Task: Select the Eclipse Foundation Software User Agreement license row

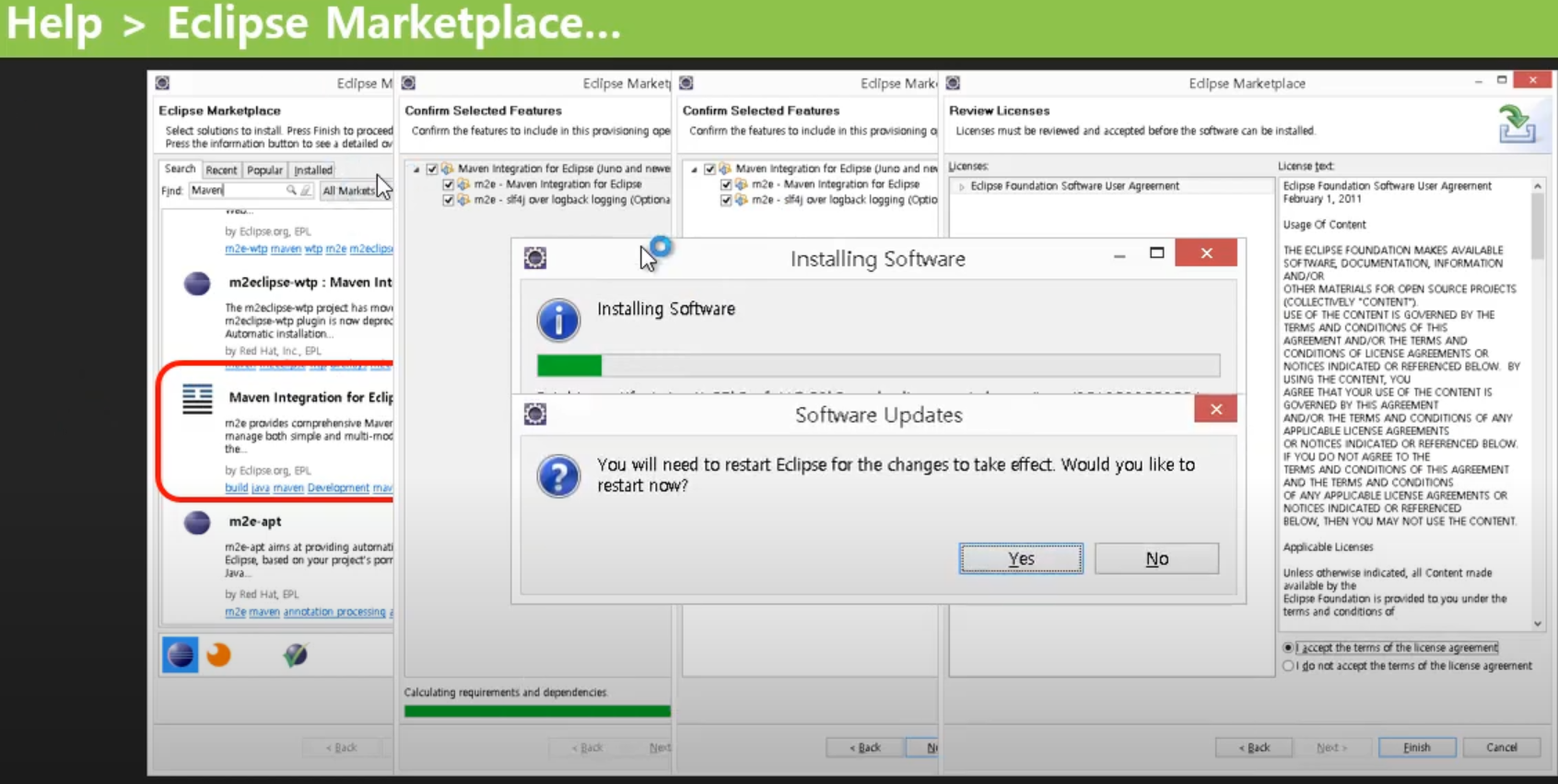Action: tap(1111, 186)
